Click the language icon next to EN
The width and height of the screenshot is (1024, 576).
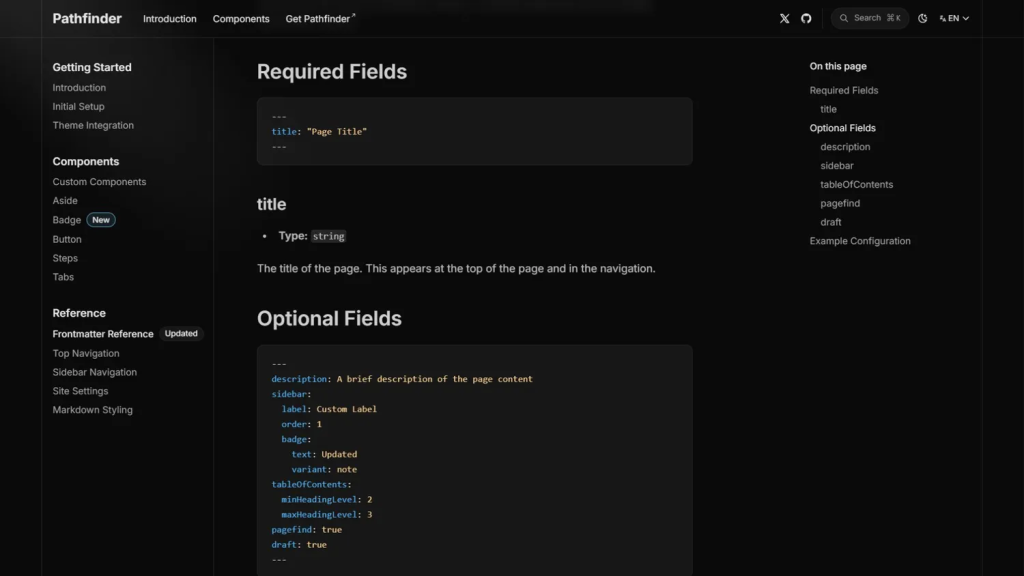coord(941,18)
